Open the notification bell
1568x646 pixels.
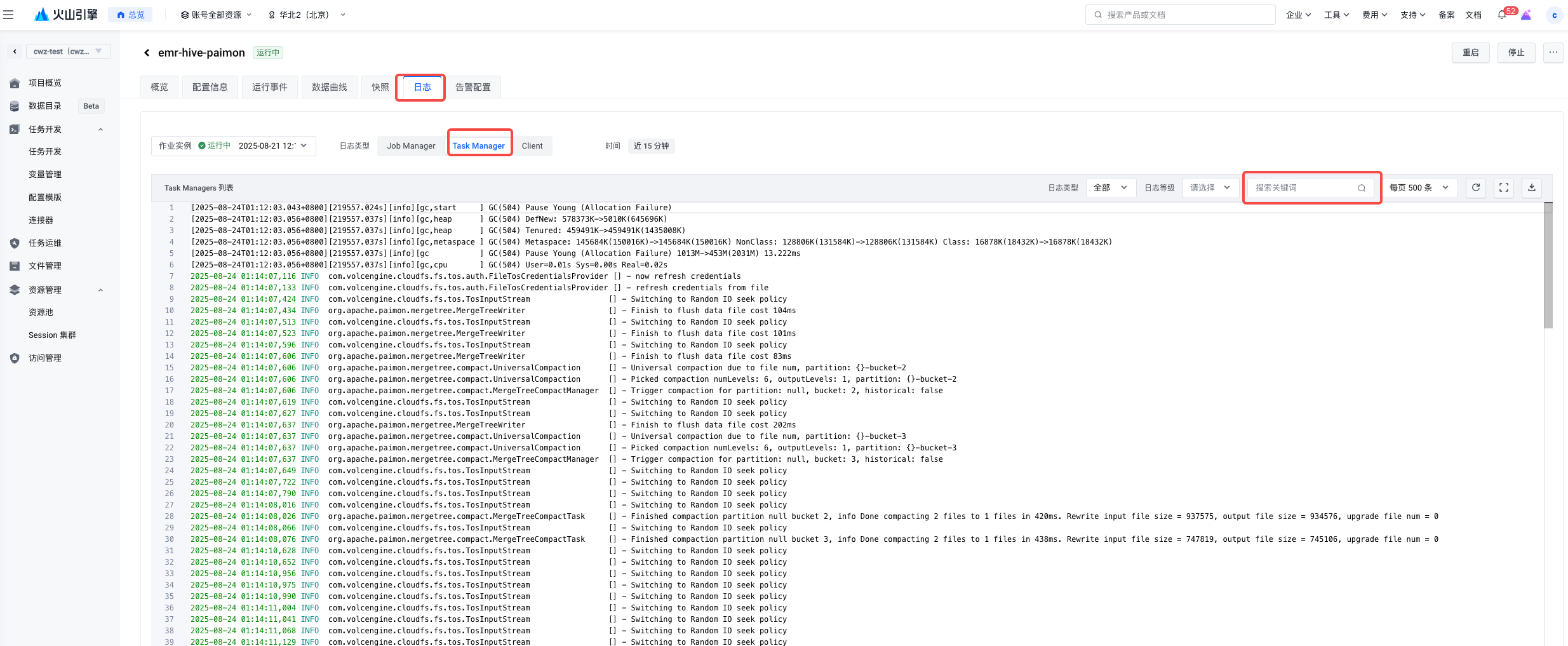point(1502,15)
